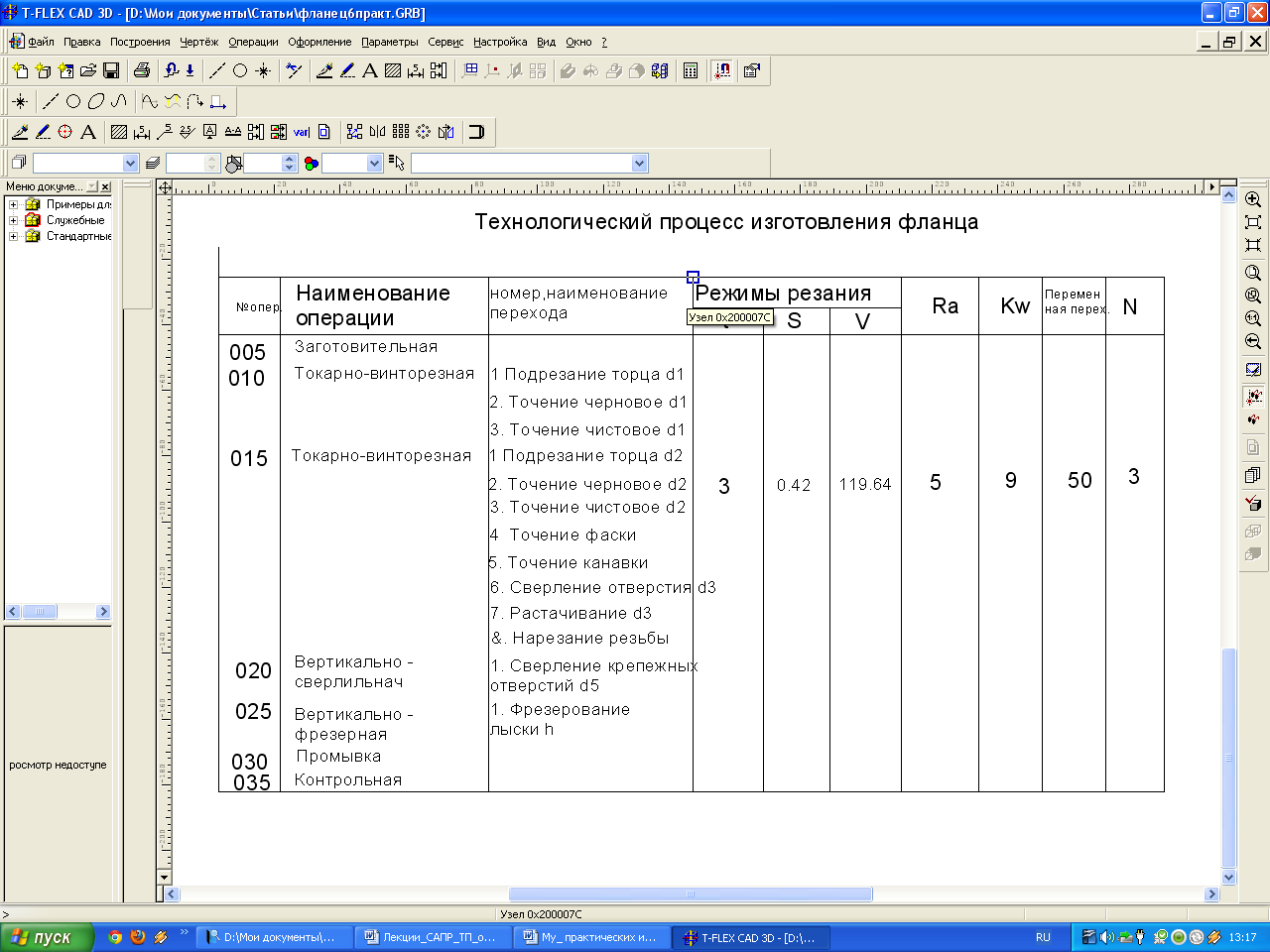Open a file with the folder icon
This screenshot has width=1270, height=952.
(x=88, y=70)
